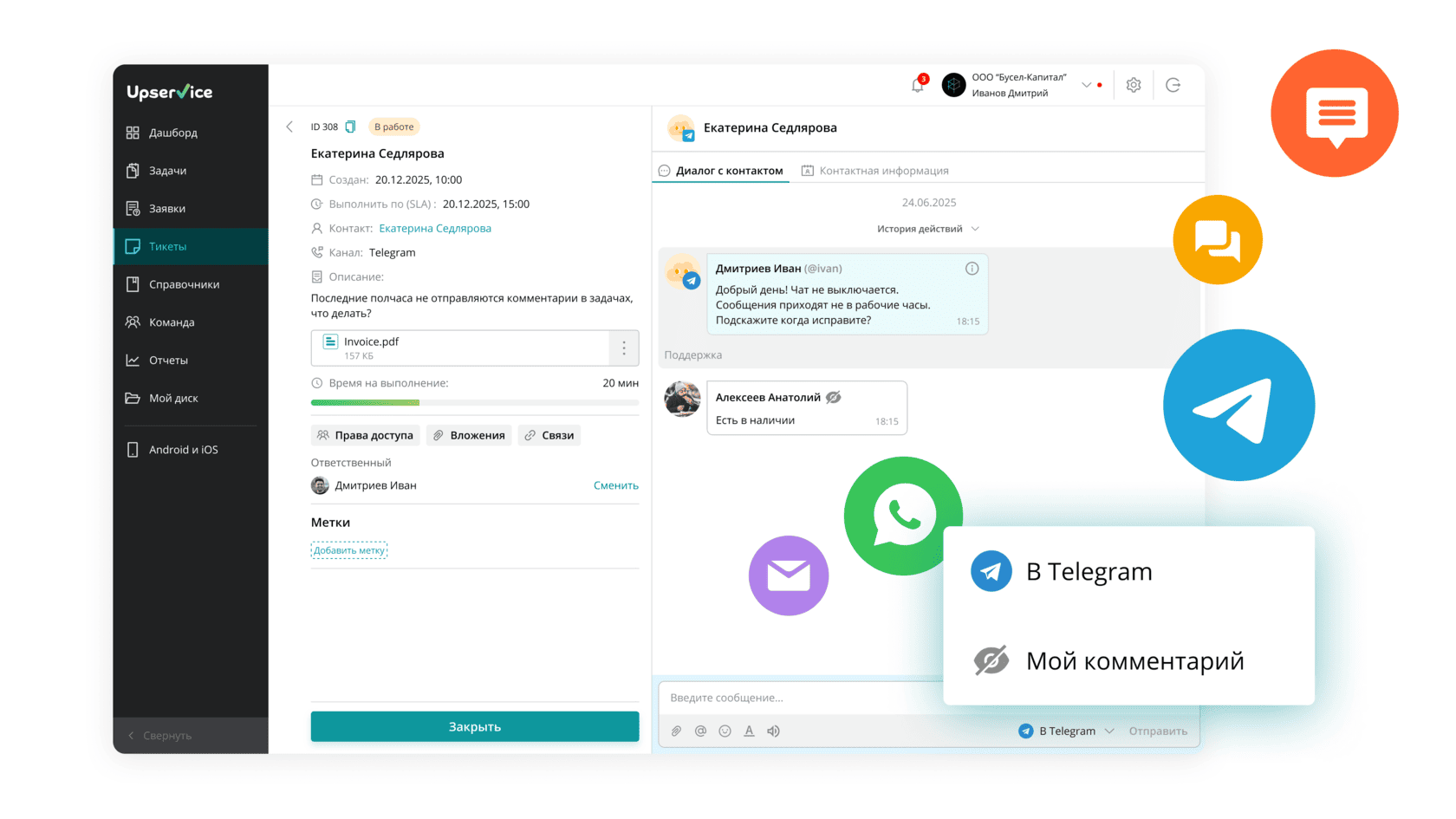Switch to Диалог с контактом tab

[721, 171]
